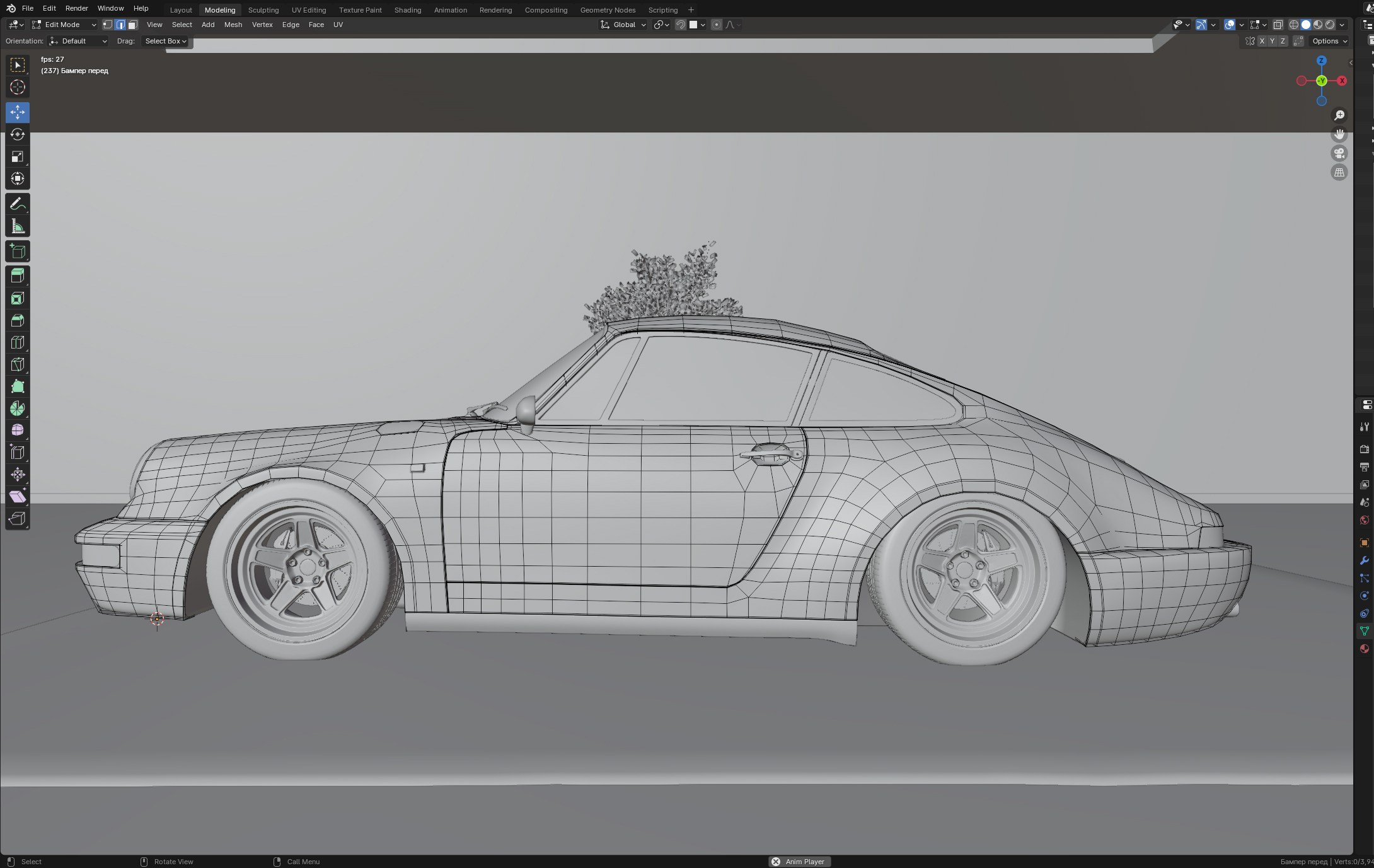Switch to the Sculpting workspace tab
The width and height of the screenshot is (1374, 868).
[263, 9]
